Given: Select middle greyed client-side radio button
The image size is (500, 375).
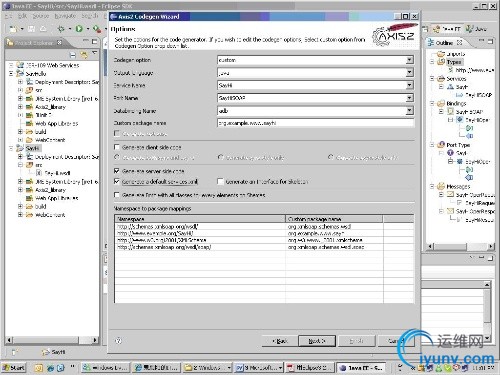Looking at the screenshot, I should [x=220, y=157].
